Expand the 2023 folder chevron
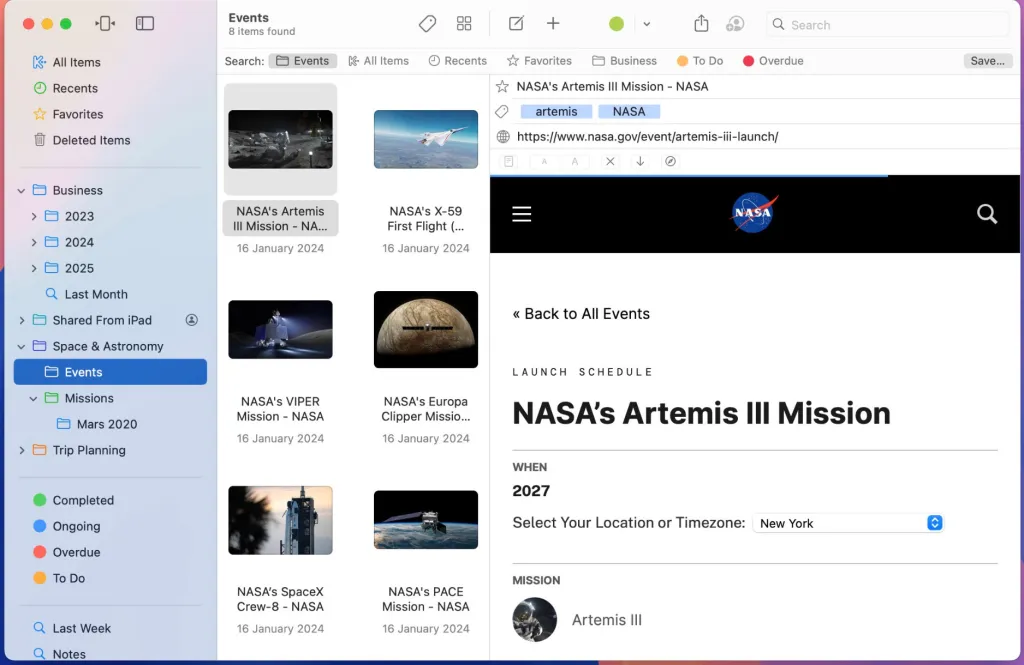 34,216
